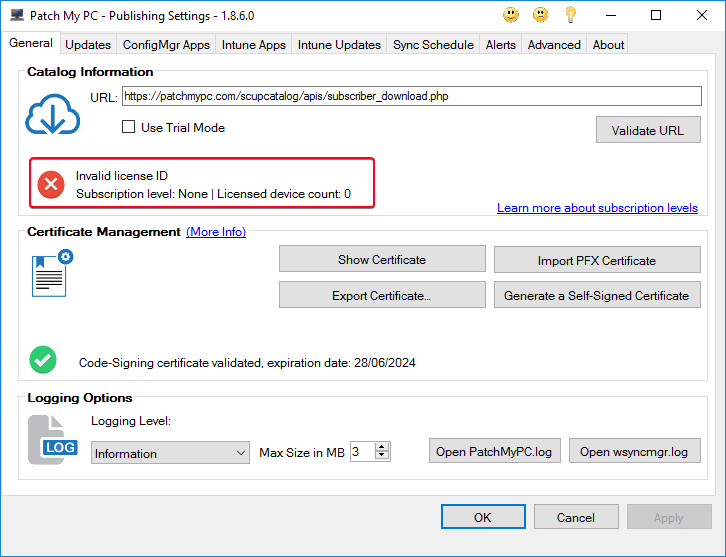The image size is (726, 557).
Task: Click the Max Size in MB field
Action: coord(363,451)
